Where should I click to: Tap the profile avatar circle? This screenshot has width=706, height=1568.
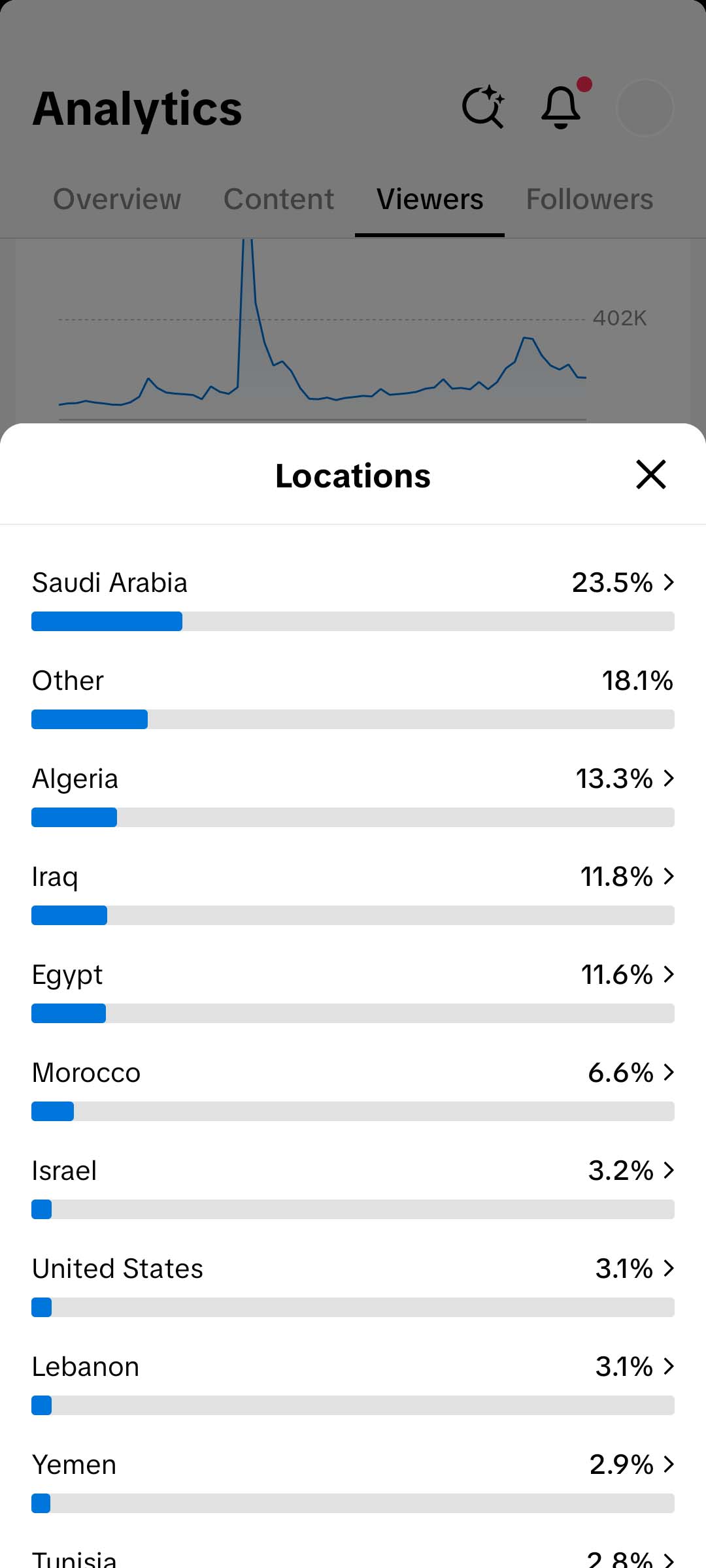tap(645, 108)
